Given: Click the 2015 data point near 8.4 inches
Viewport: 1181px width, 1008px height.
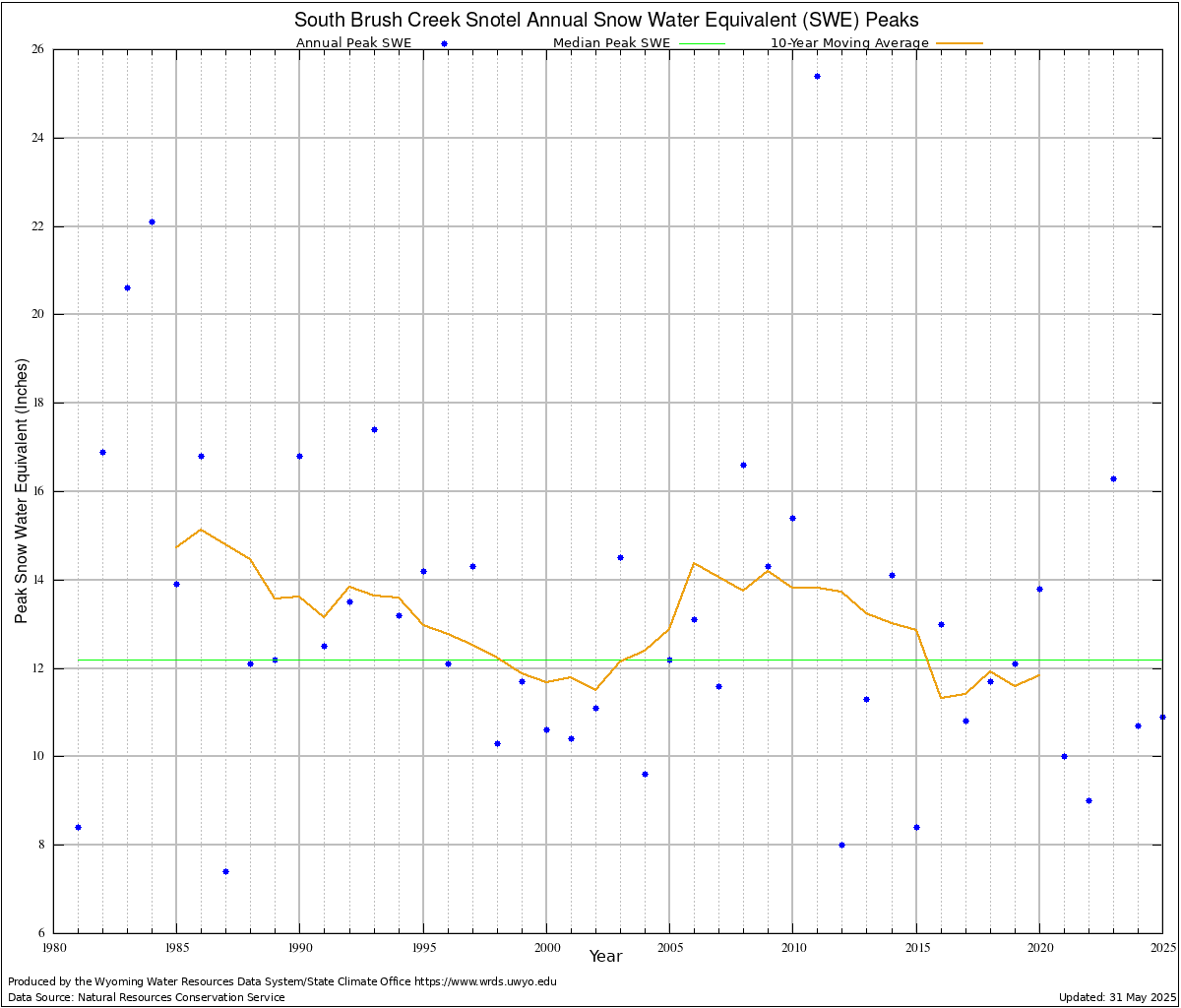Looking at the screenshot, I should pos(916,827).
